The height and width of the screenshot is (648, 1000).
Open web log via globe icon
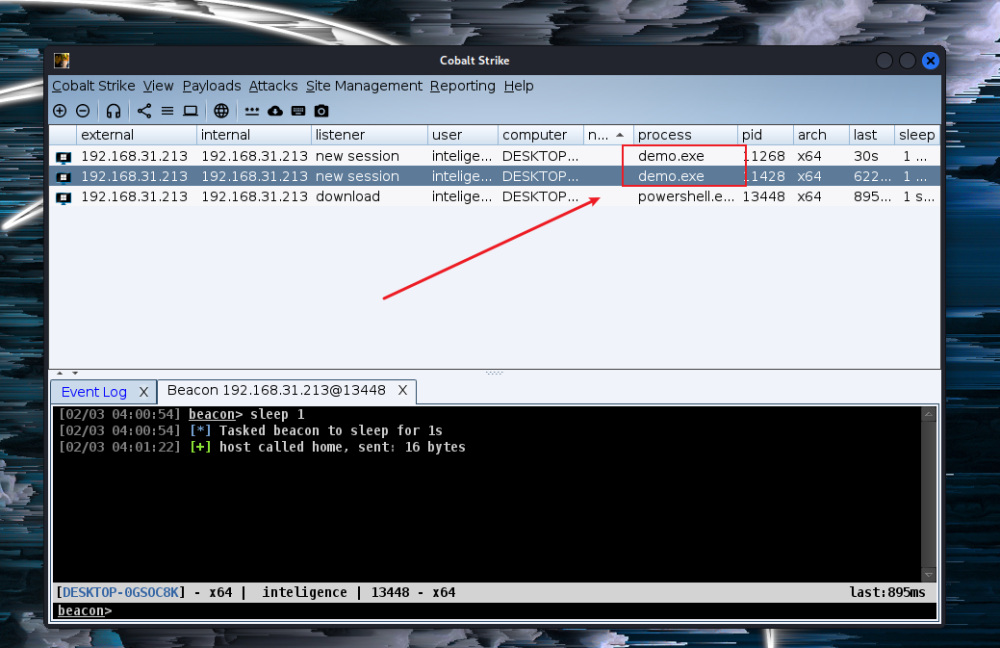(x=221, y=111)
